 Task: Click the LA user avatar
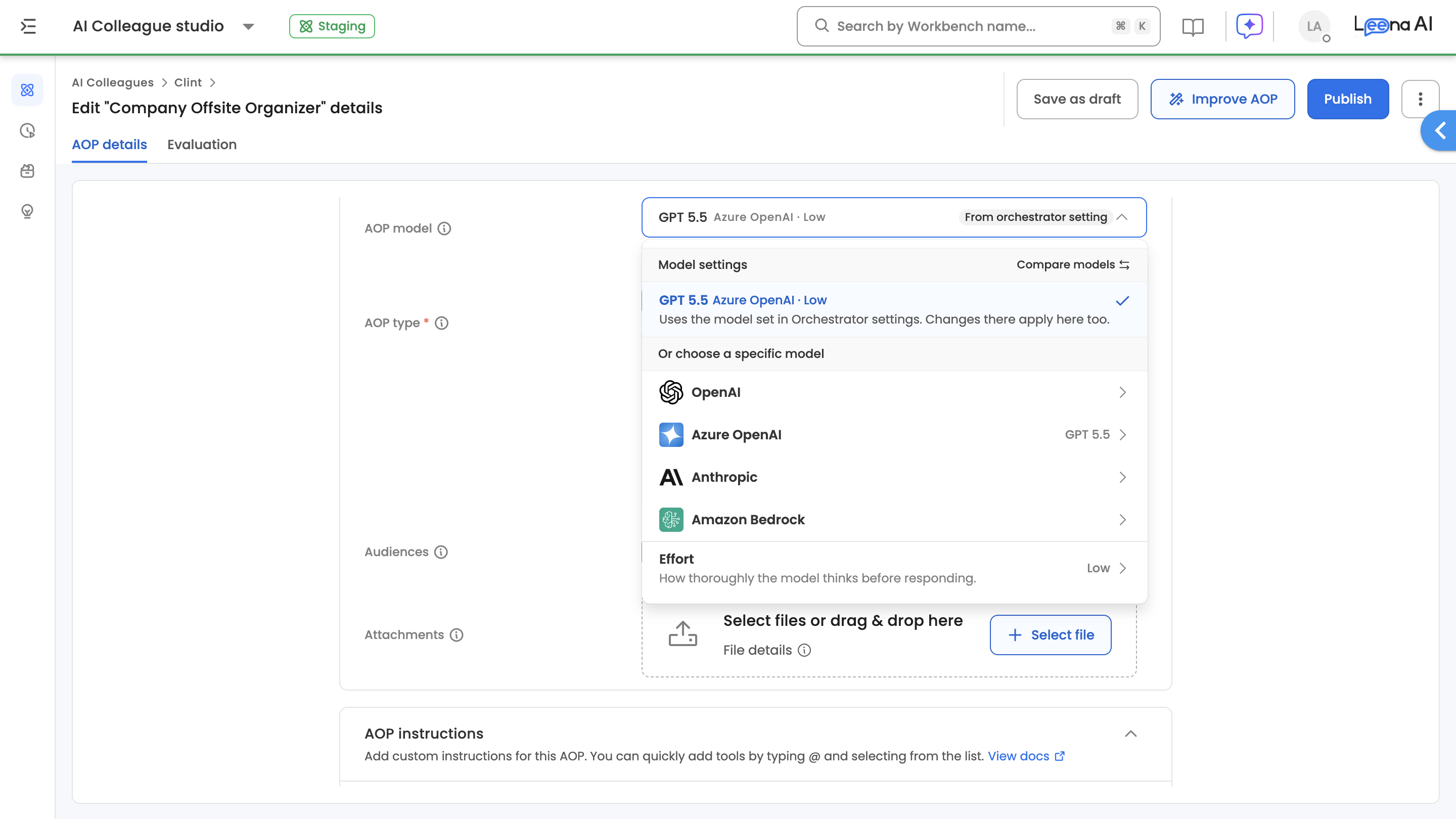pos(1313,27)
